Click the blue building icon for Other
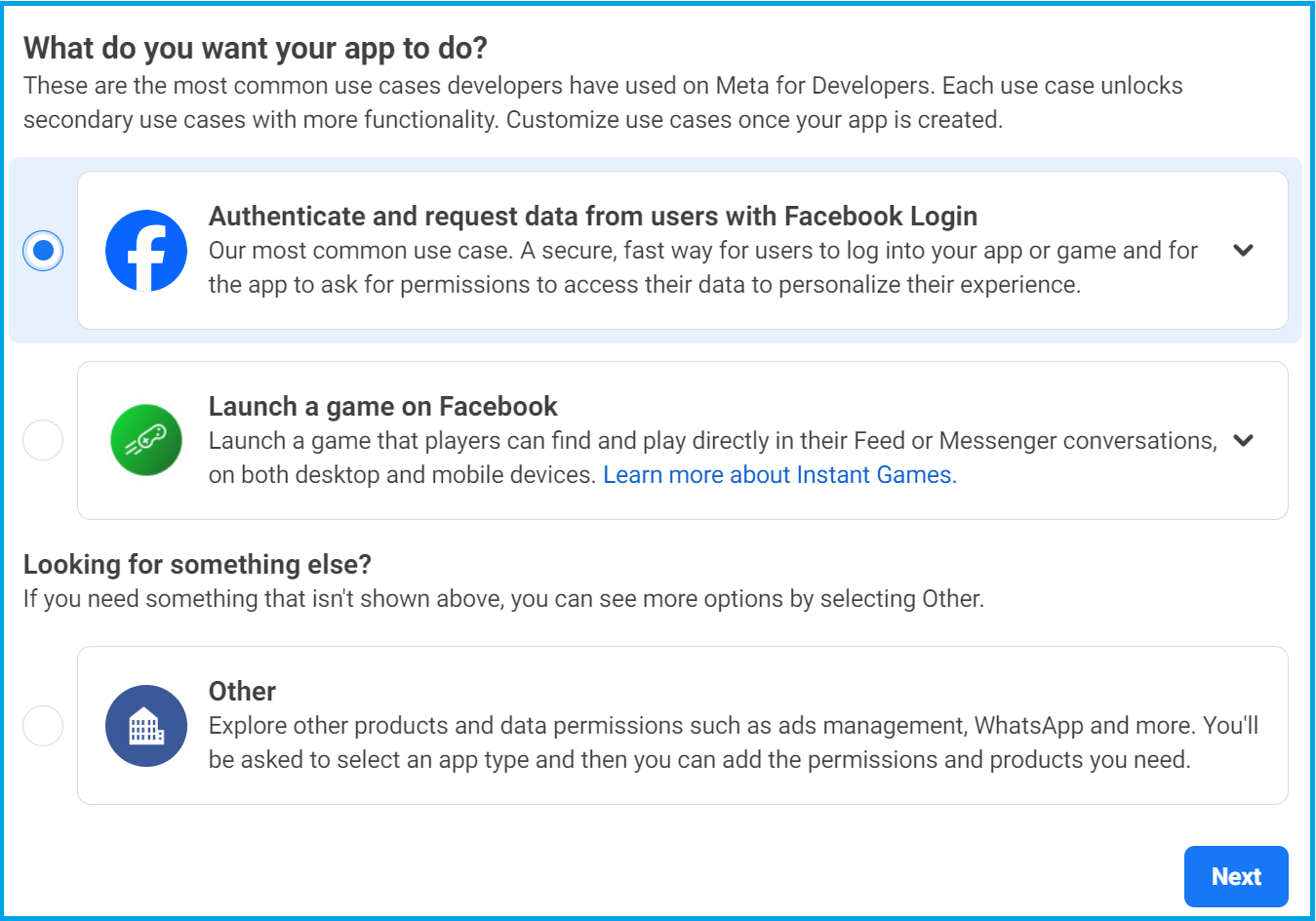The width and height of the screenshot is (1316, 921). (146, 726)
